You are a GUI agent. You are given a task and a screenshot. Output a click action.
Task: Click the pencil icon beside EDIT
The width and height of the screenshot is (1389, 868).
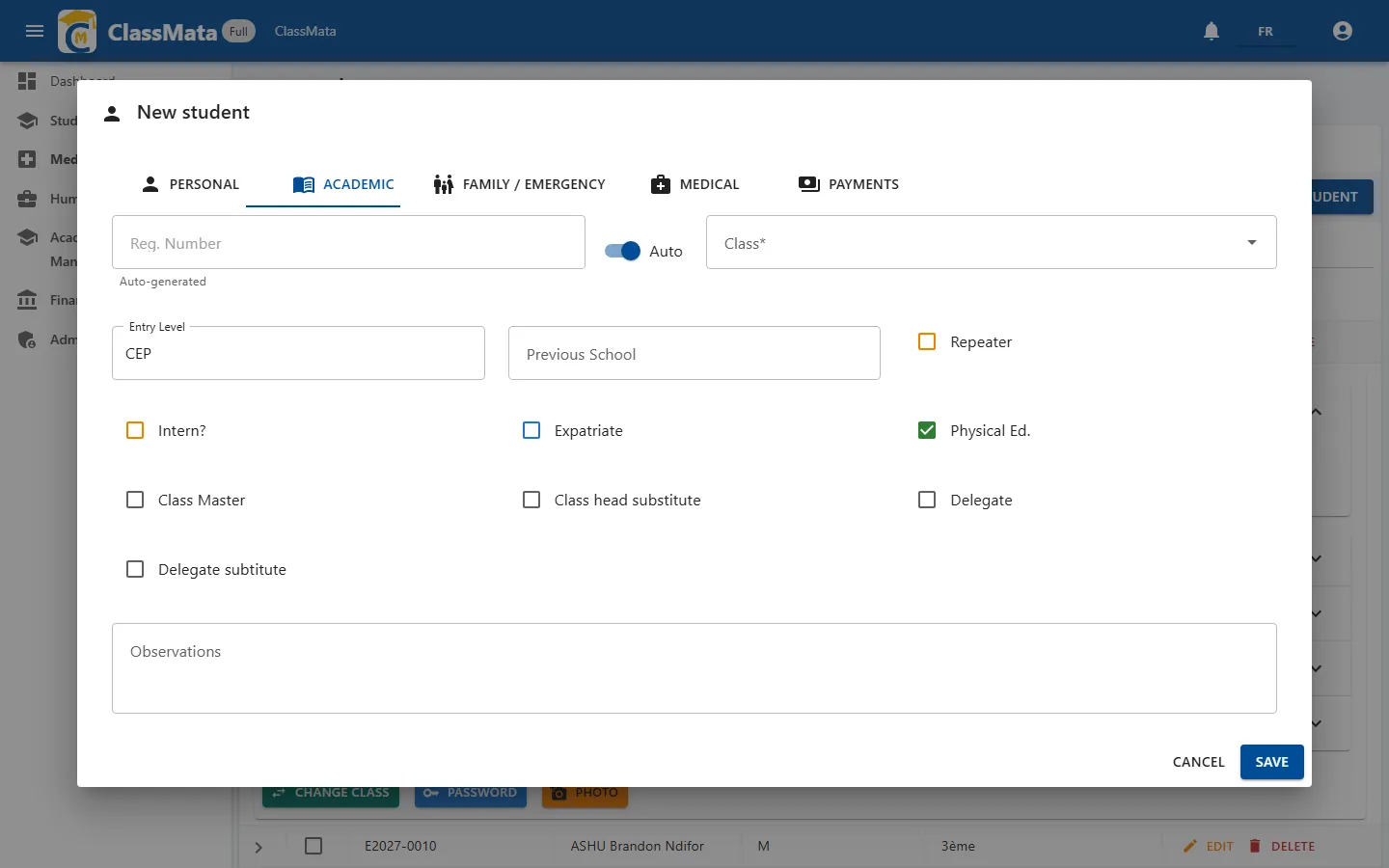click(1190, 846)
